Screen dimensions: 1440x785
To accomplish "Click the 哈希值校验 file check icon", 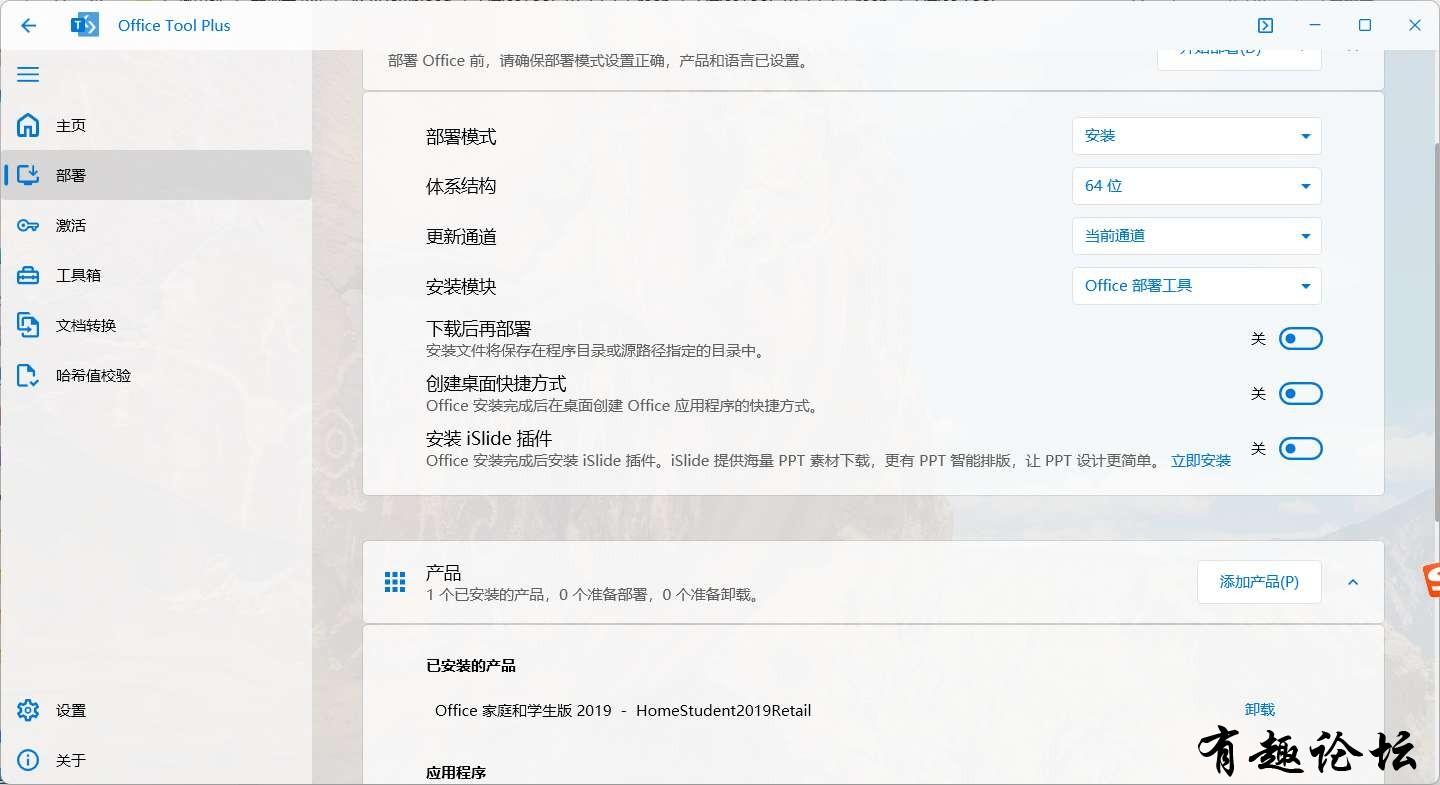I will 28,375.
